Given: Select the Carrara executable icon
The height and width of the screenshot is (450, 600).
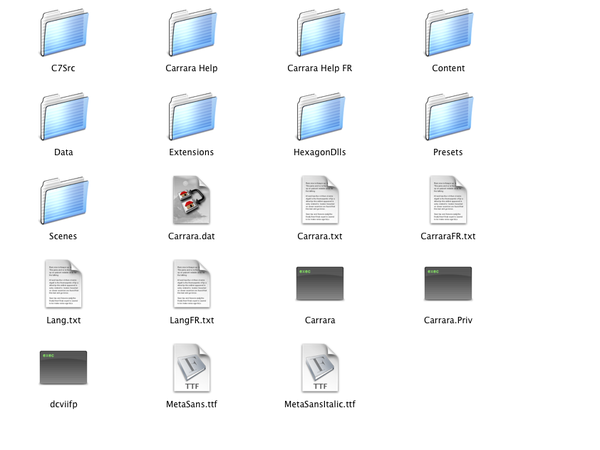Looking at the screenshot, I should 320,284.
